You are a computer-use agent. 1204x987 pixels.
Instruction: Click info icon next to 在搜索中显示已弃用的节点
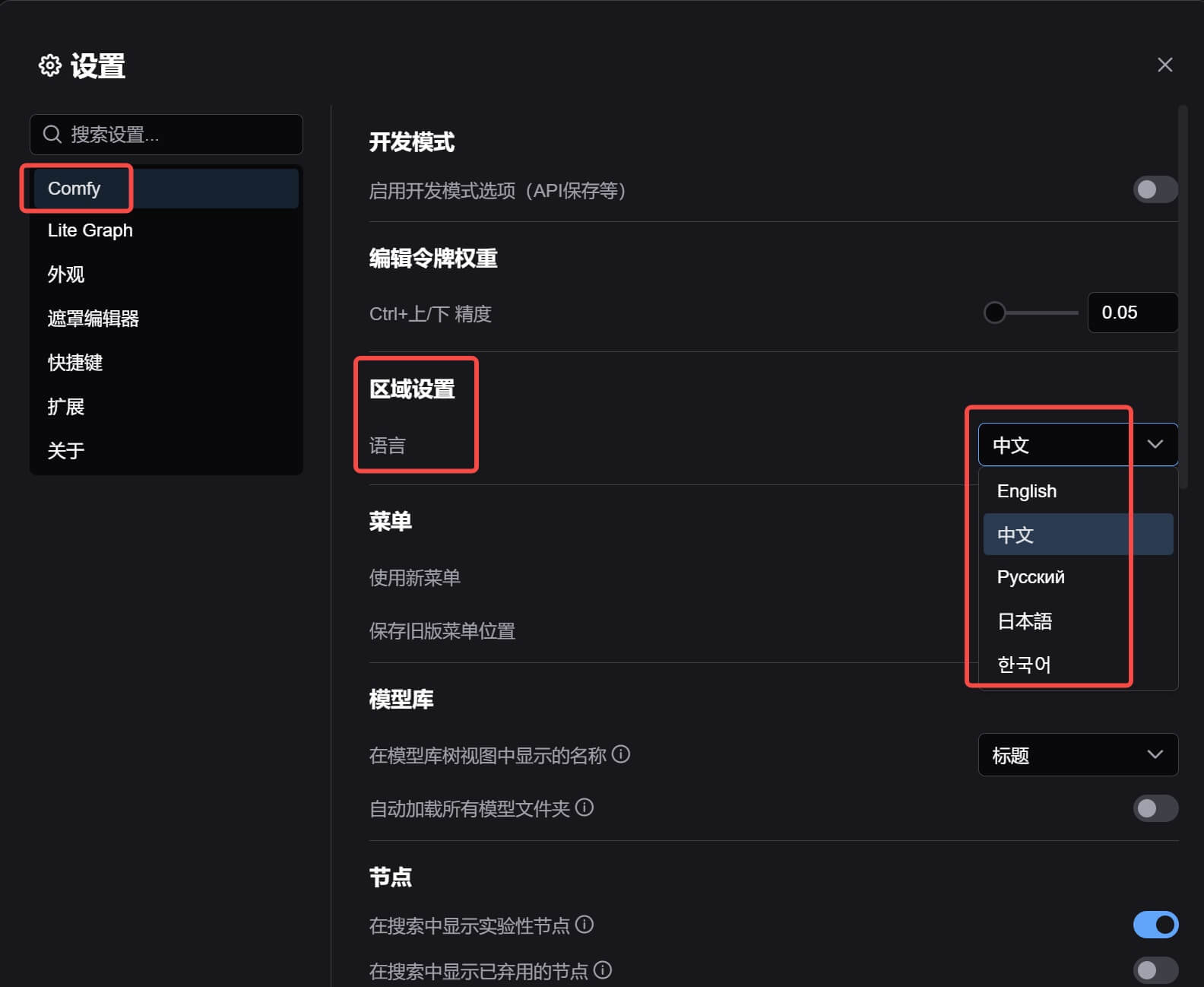603,970
